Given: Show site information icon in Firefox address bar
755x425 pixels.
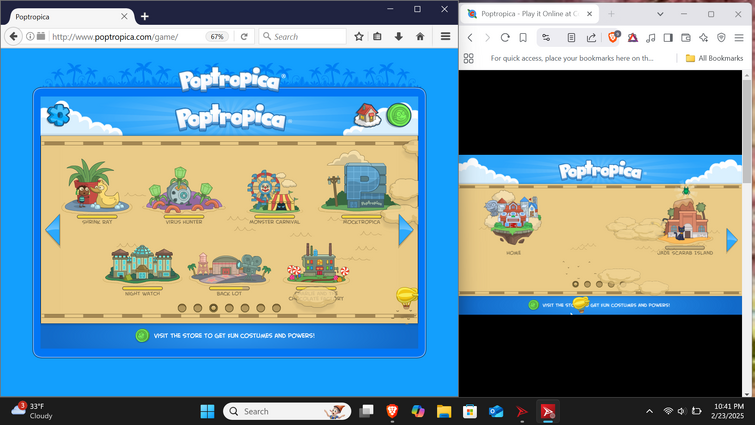Looking at the screenshot, I should pos(30,37).
